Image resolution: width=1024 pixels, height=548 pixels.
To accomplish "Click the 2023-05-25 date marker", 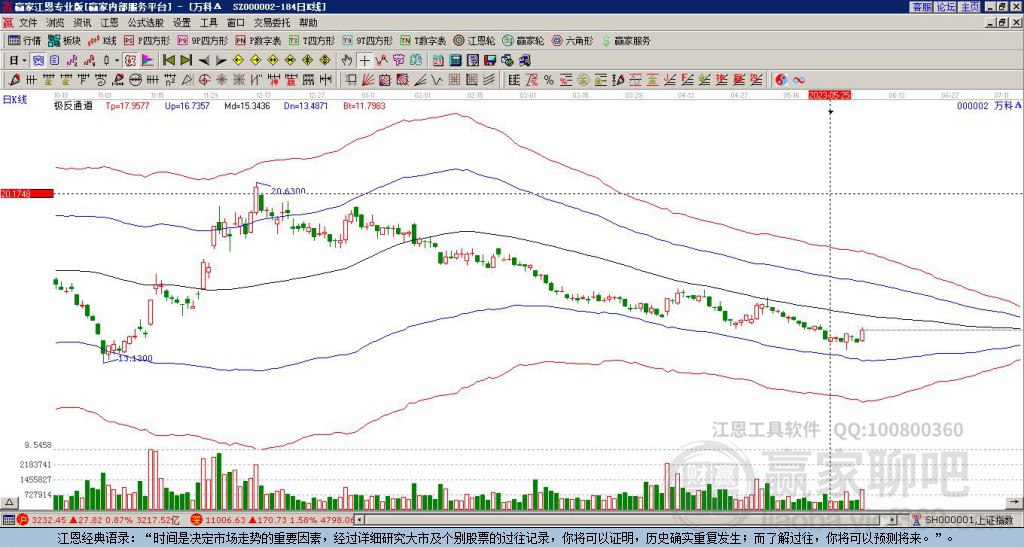I will point(830,95).
